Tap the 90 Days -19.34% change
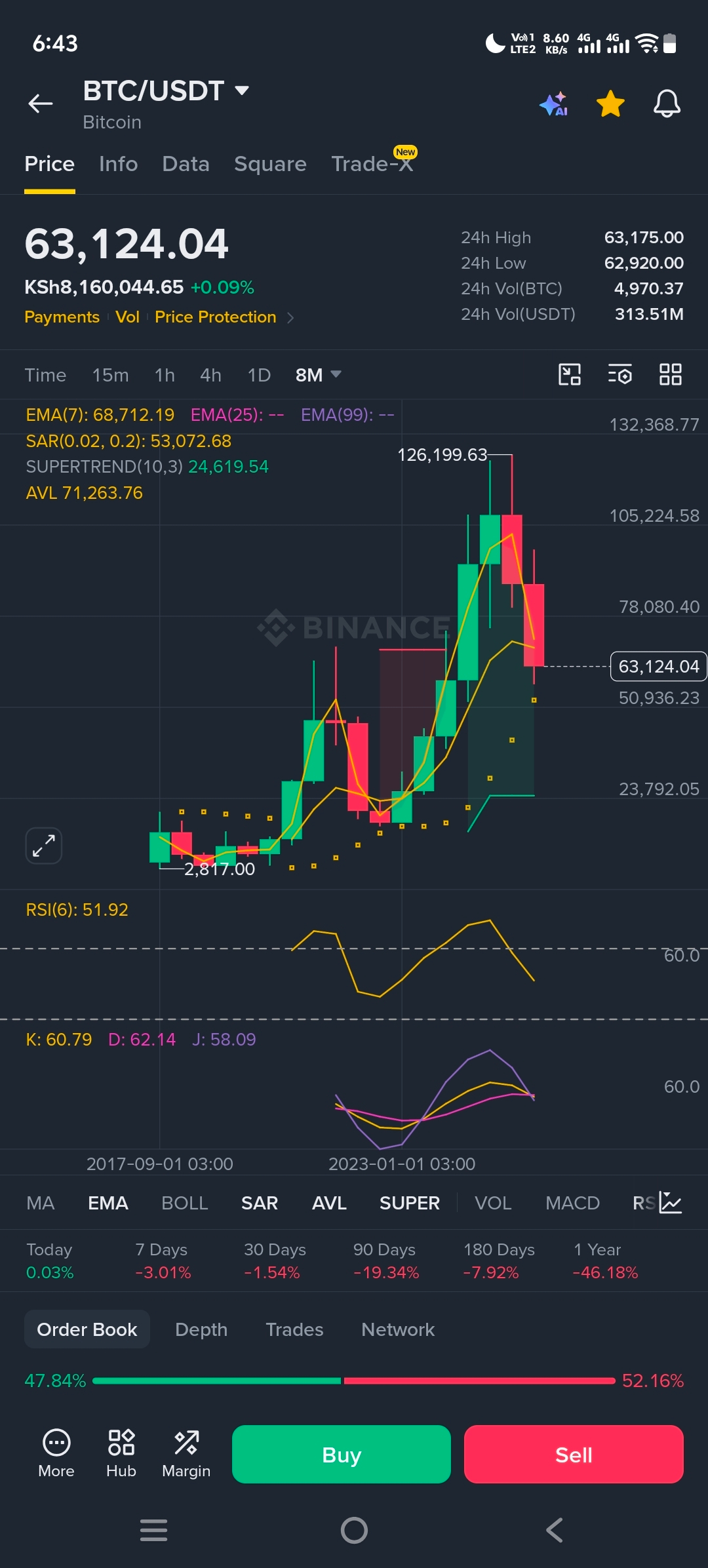708x1568 pixels. 386,1261
